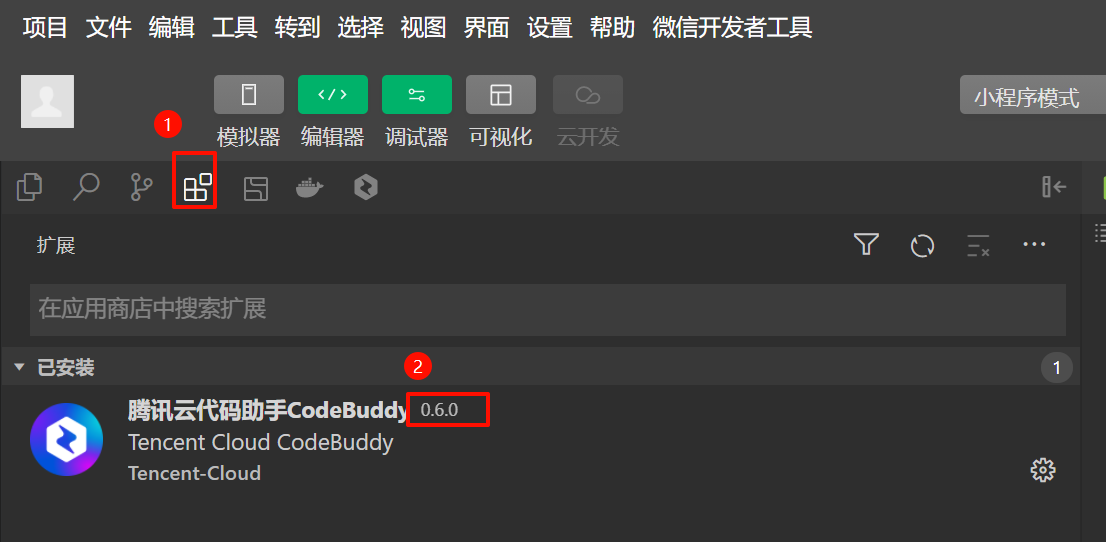Open the 设置 menu
1106x542 pixels.
(549, 28)
